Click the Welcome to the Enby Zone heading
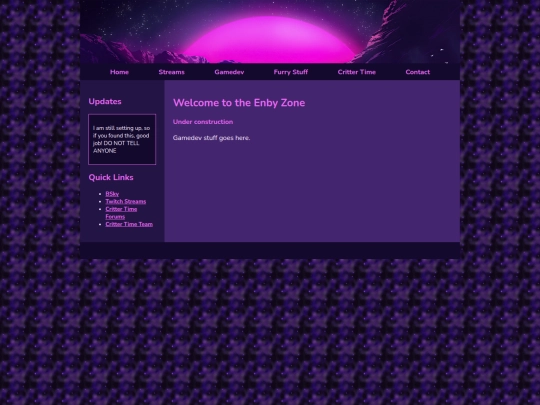Viewport: 540px width, 405px height. click(x=239, y=103)
